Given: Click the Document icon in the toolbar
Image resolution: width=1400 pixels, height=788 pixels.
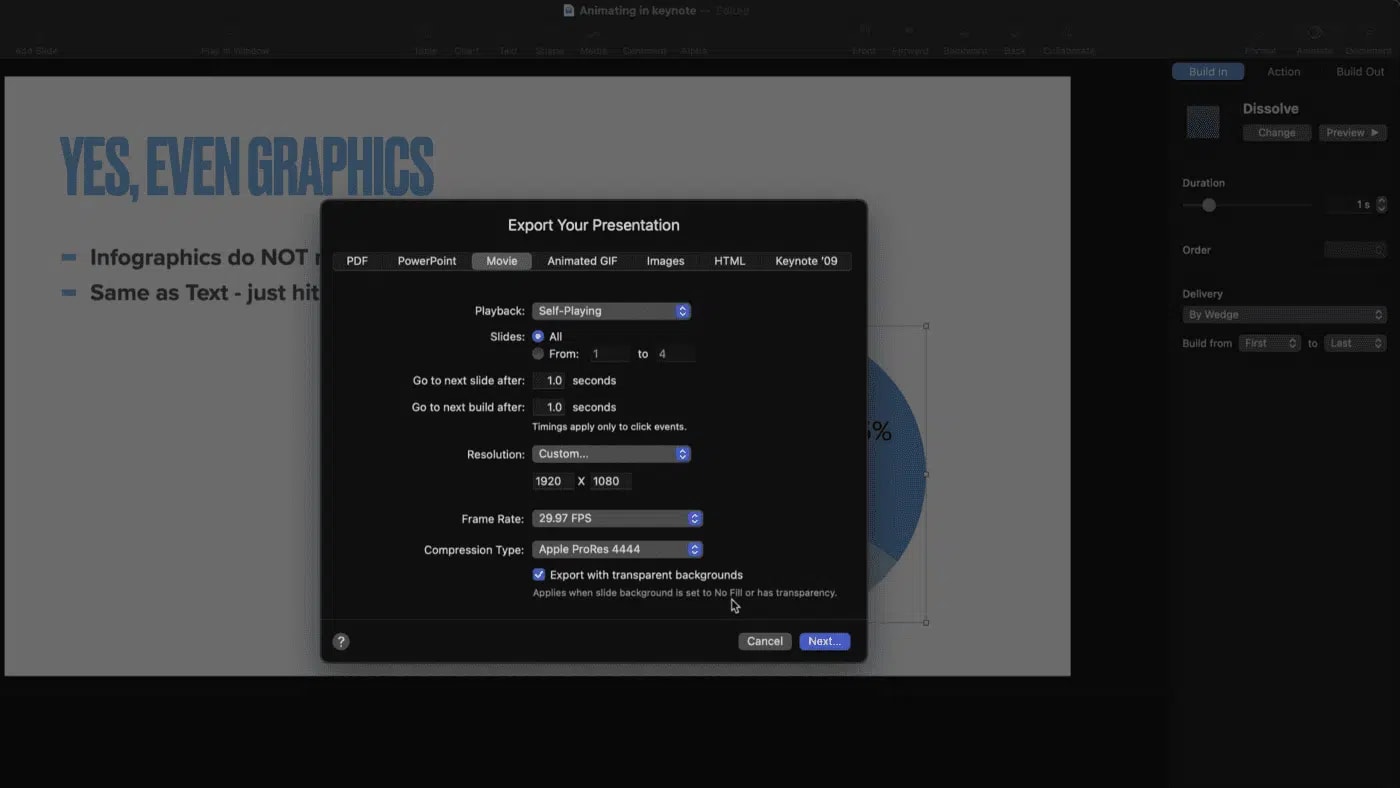Looking at the screenshot, I should (x=1367, y=38).
